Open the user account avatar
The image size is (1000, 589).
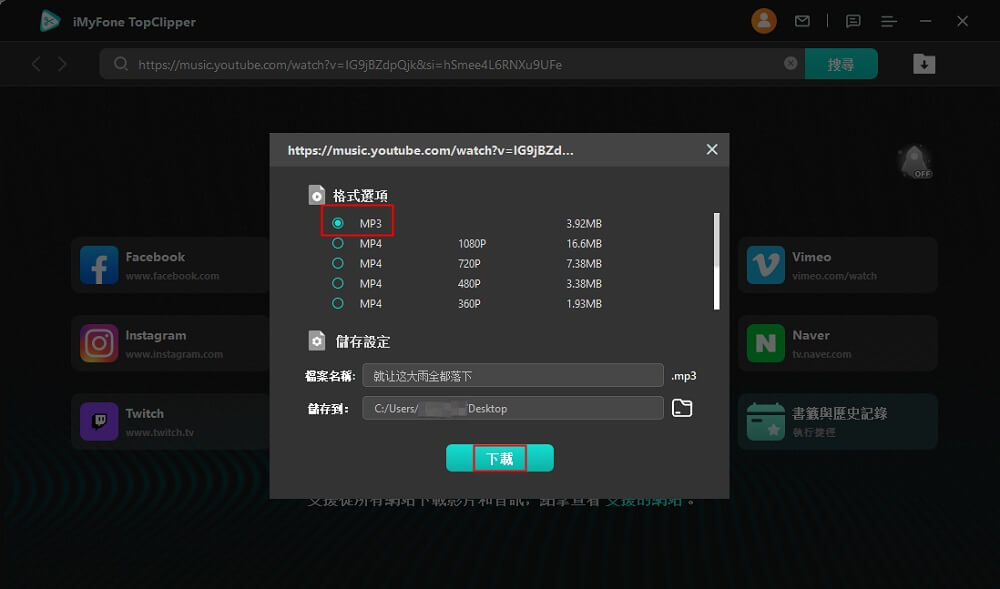[x=763, y=21]
